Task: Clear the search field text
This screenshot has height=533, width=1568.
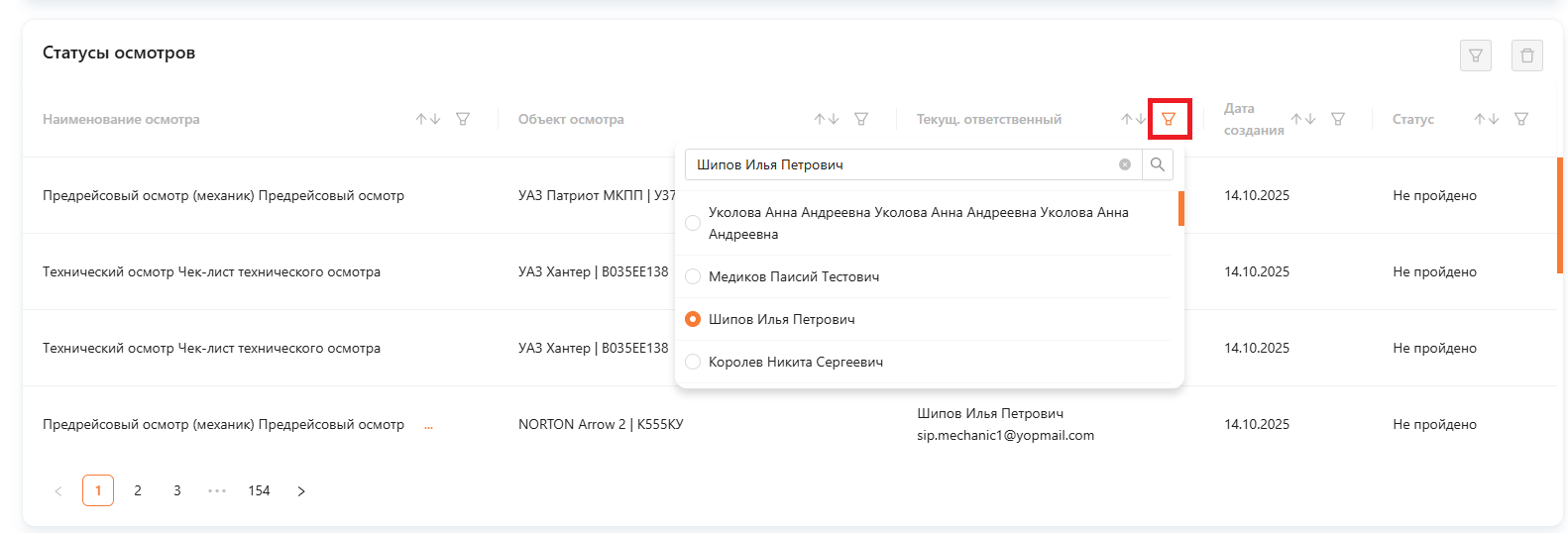Action: coord(1125,164)
